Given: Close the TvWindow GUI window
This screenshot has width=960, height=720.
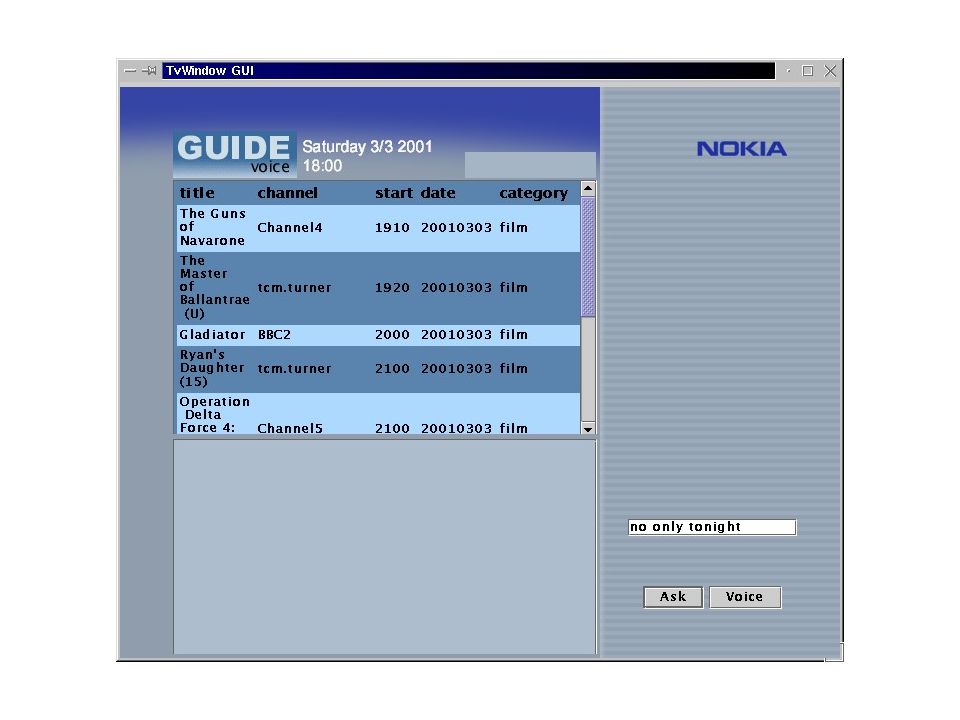Looking at the screenshot, I should click(830, 71).
